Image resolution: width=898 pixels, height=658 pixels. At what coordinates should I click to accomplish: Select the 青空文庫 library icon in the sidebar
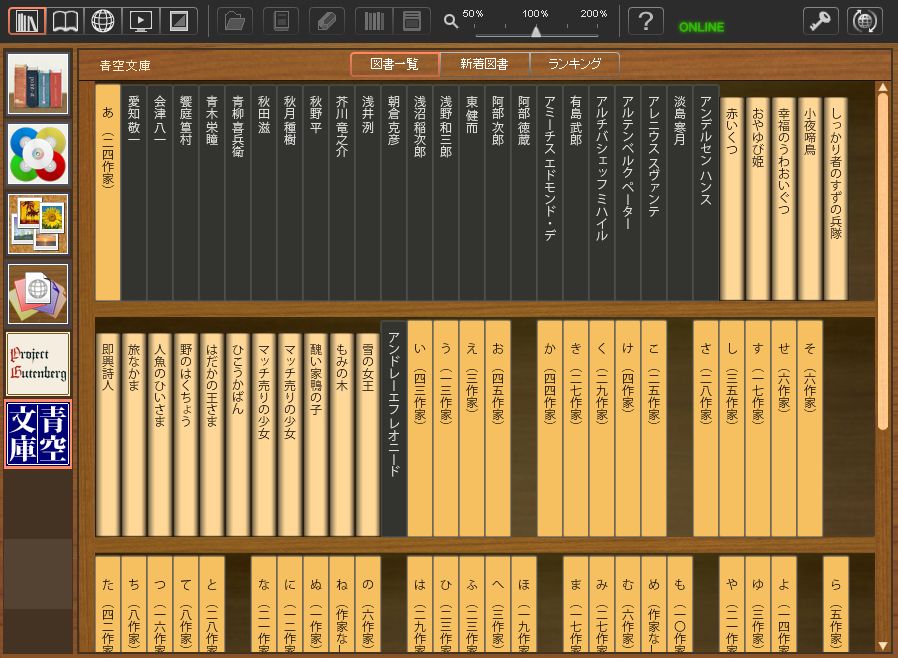coord(38,434)
